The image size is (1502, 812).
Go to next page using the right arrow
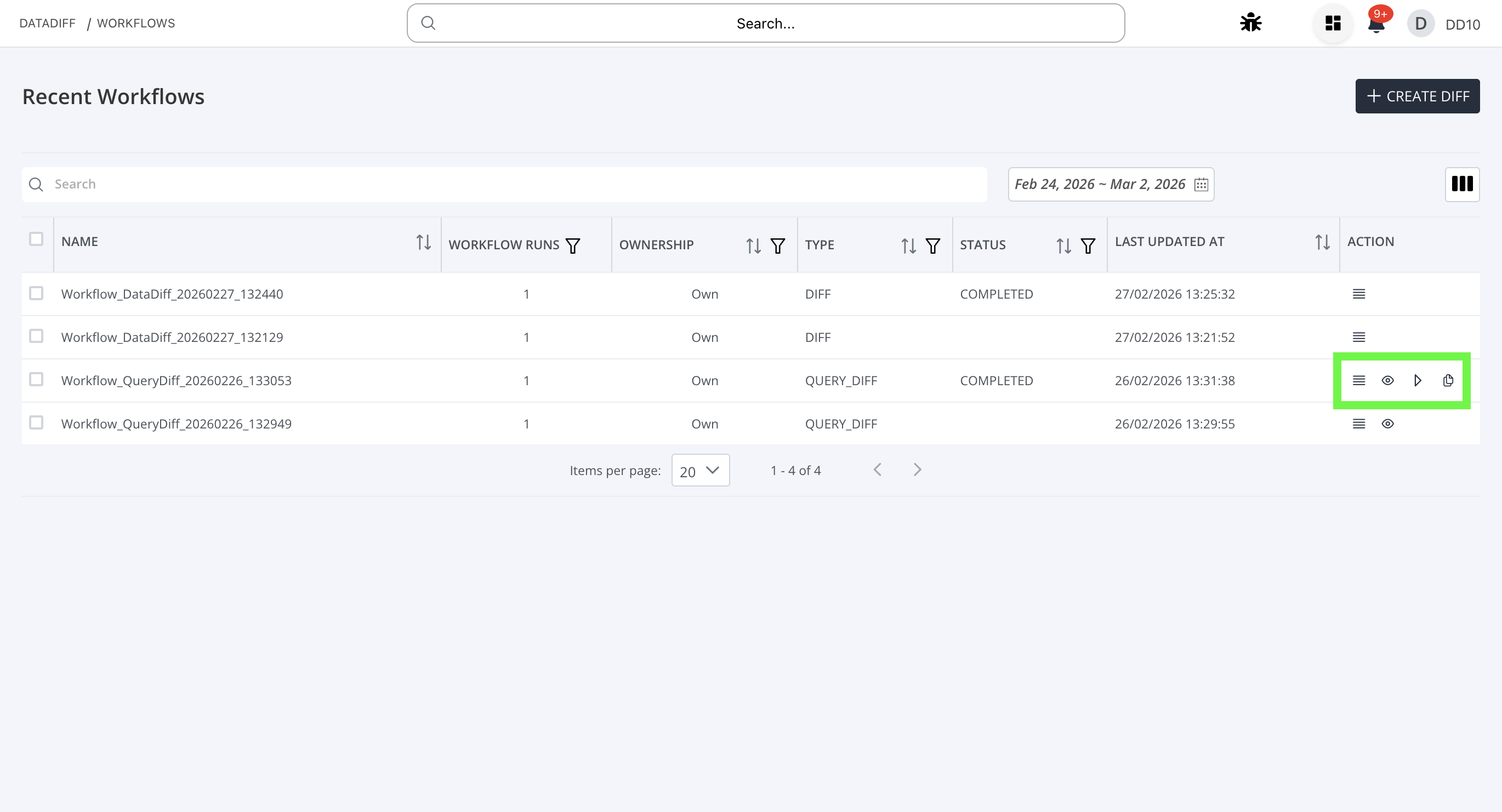tap(917, 469)
